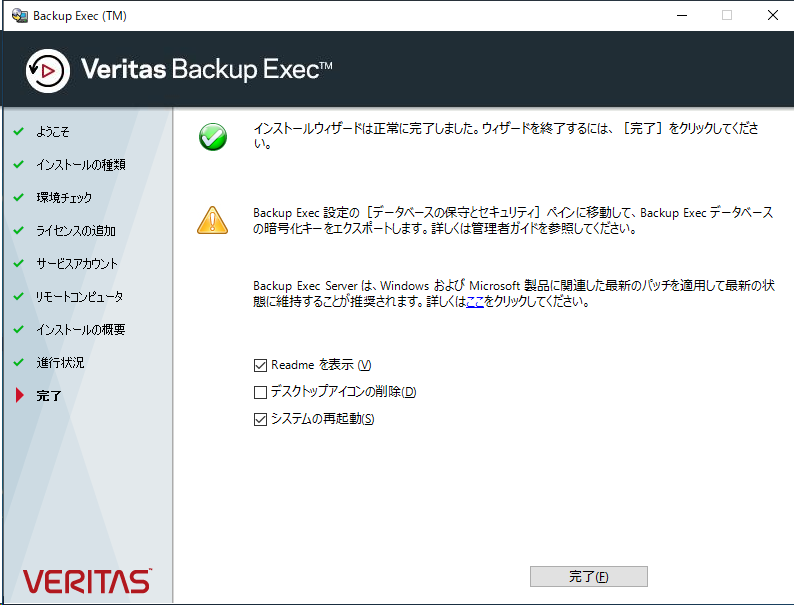The height and width of the screenshot is (605, 794).
Task: Select the インストールの概要 step
Action: [x=81, y=330]
